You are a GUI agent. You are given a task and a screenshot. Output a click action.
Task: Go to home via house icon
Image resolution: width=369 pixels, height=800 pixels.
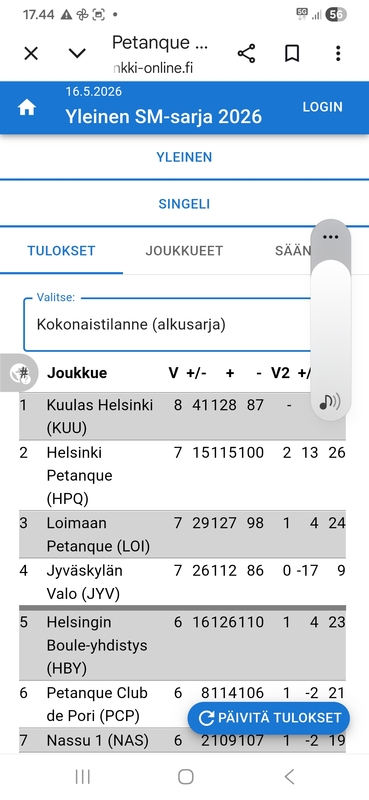(x=27, y=108)
